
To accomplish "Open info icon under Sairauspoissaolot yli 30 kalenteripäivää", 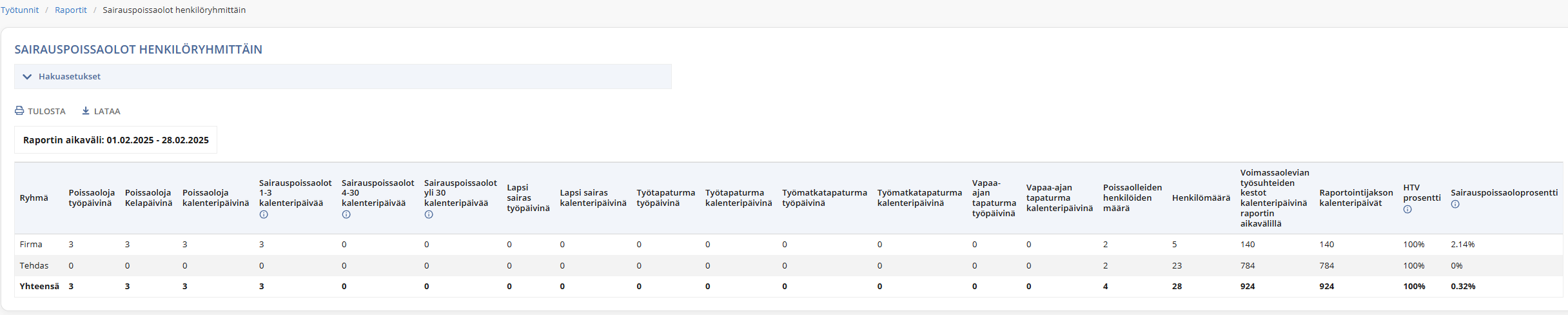I will point(429,214).
